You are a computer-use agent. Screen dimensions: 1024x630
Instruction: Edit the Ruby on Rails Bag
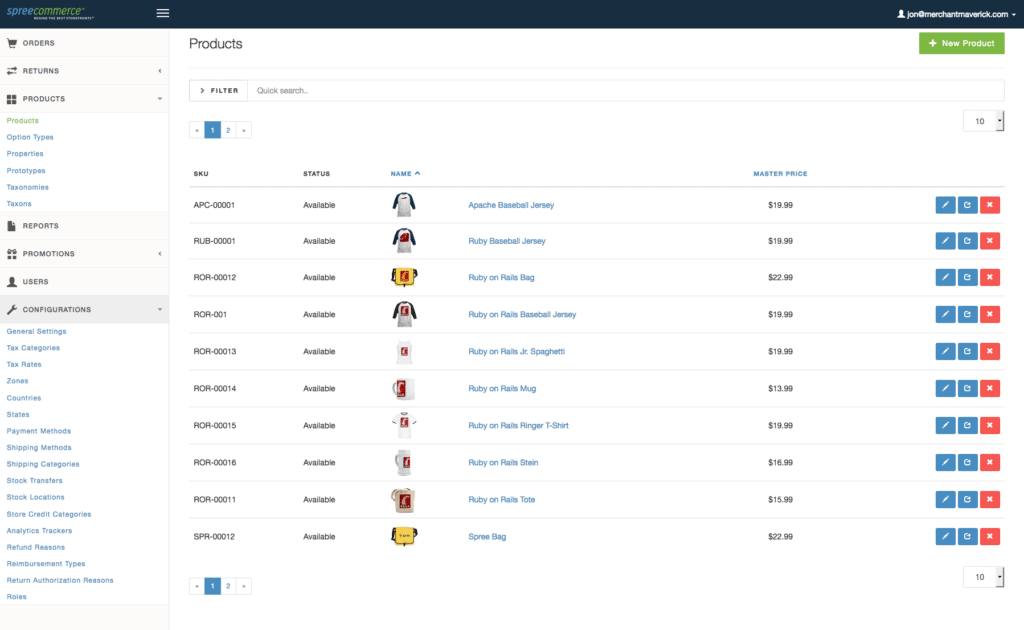tap(945, 277)
